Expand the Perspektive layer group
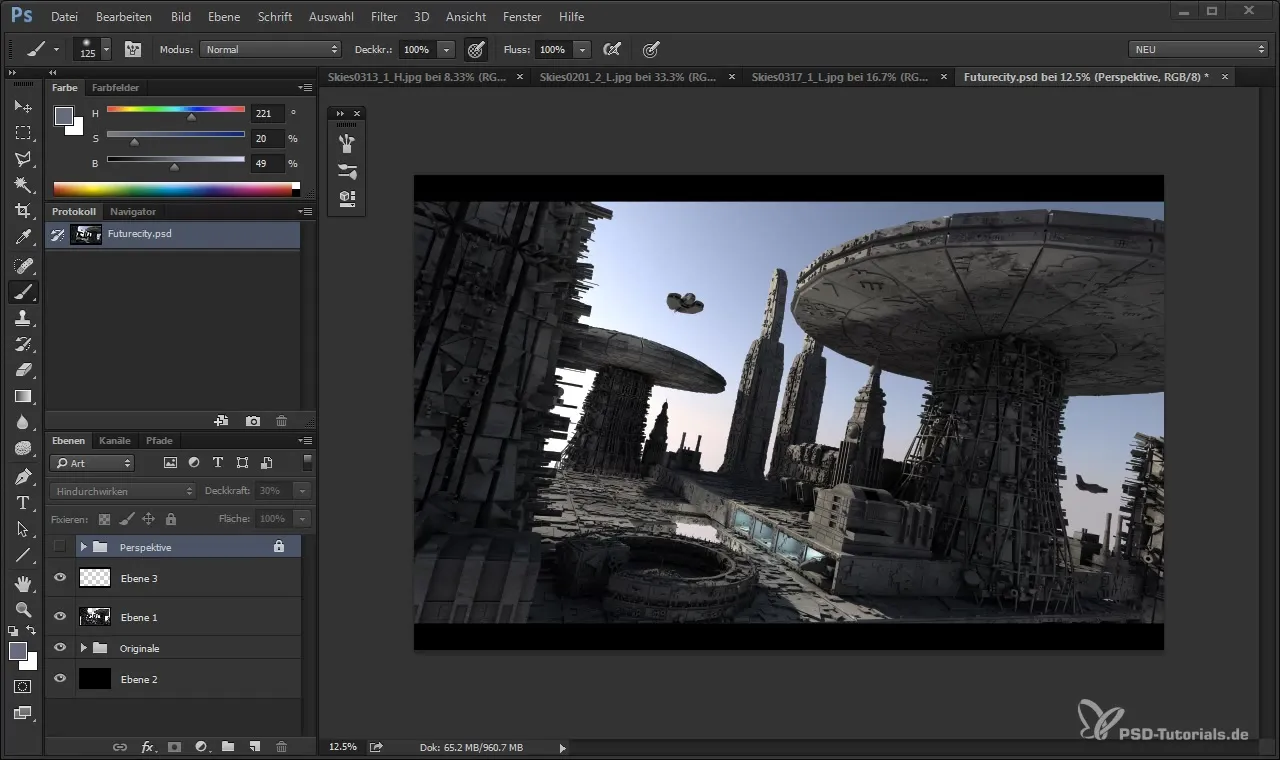 84,547
